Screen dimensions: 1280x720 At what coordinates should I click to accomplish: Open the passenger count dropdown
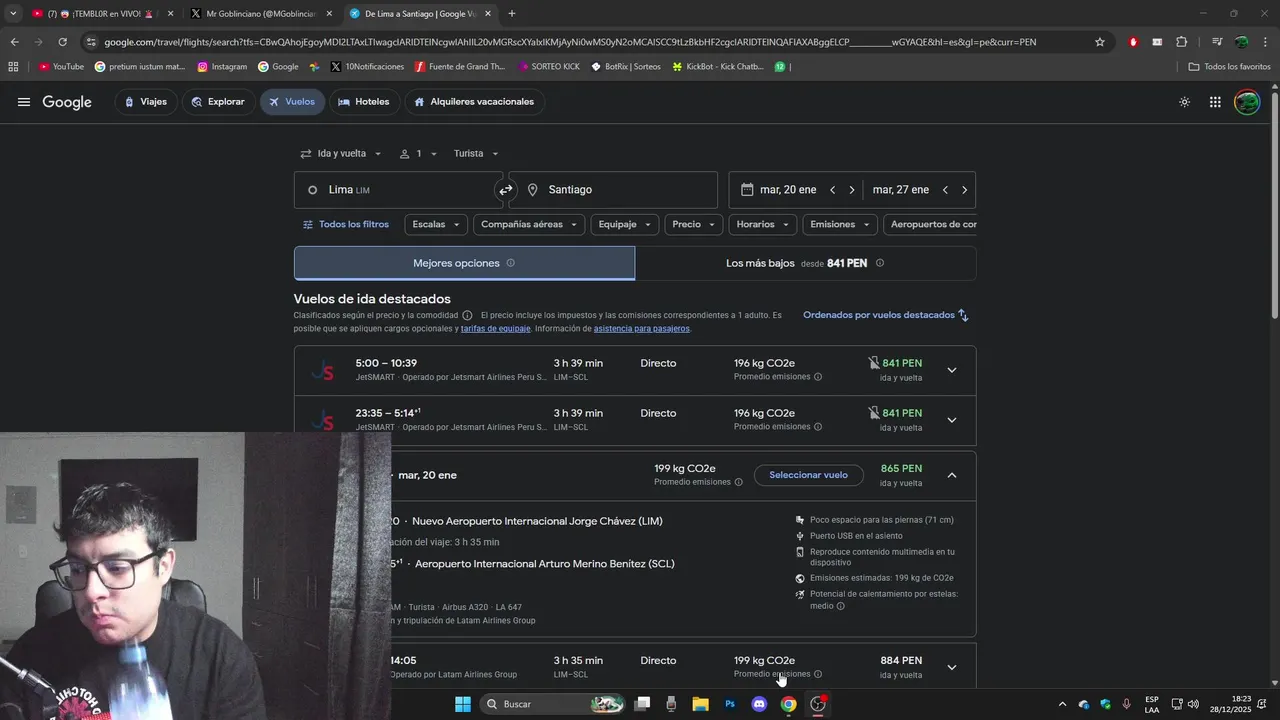(x=418, y=154)
